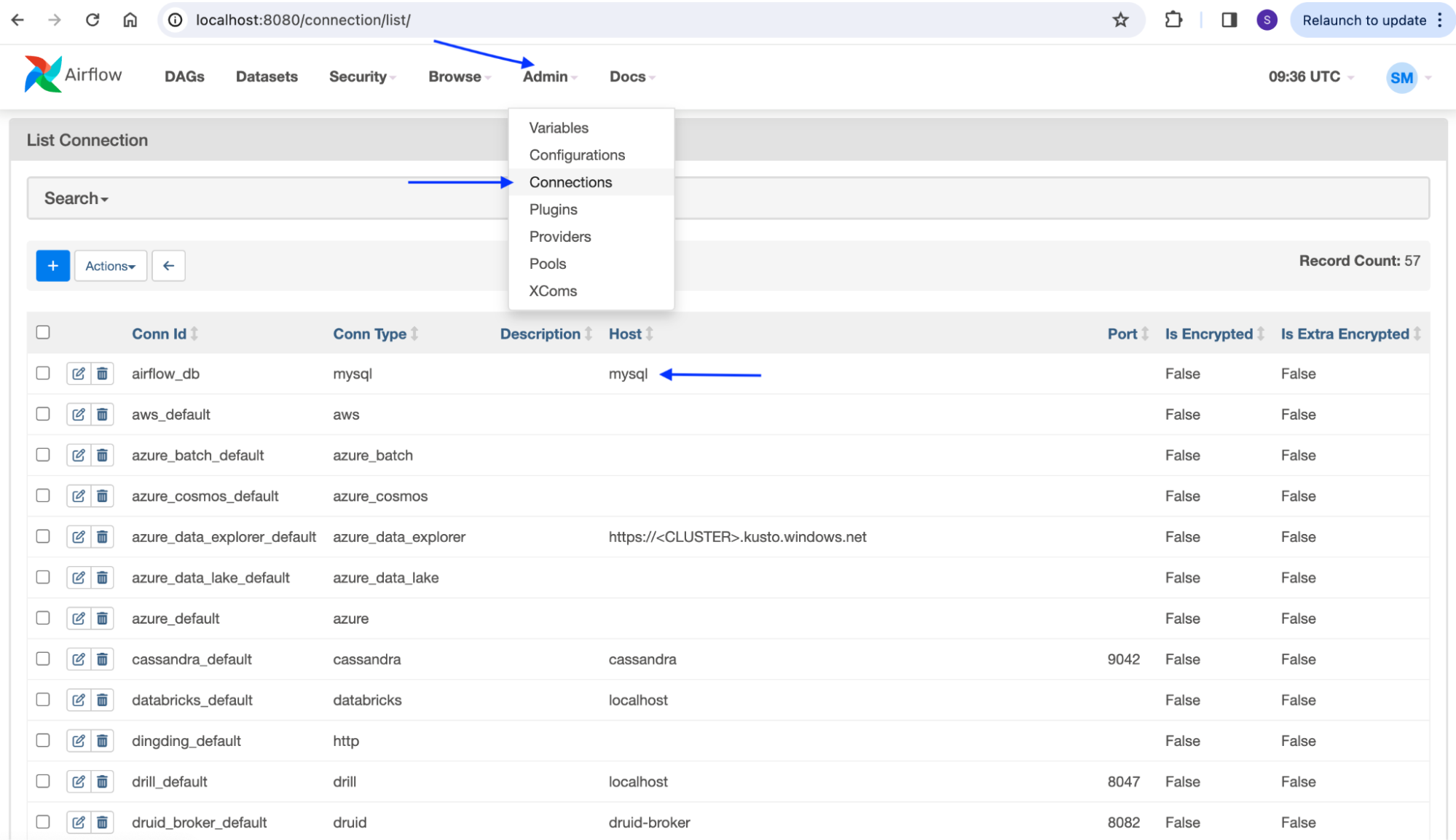Click the delete icon for databricks_default
This screenshot has height=840, width=1456.
click(x=102, y=700)
